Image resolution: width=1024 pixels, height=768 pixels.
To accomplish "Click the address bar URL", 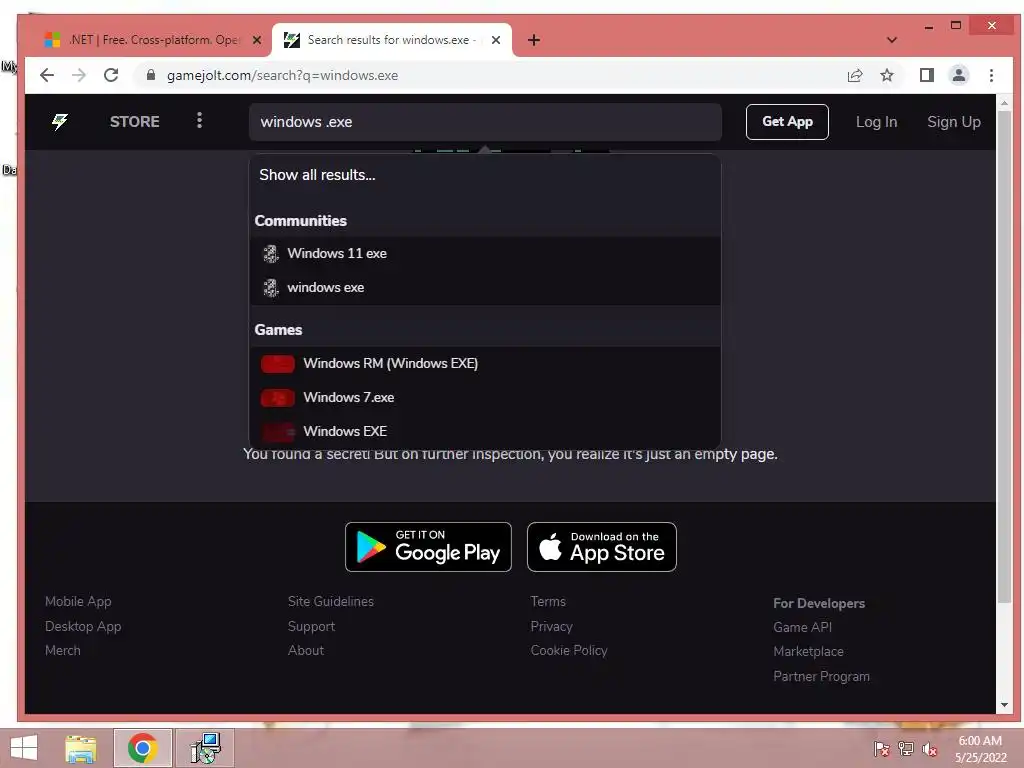I will pyautogui.click(x=282, y=75).
